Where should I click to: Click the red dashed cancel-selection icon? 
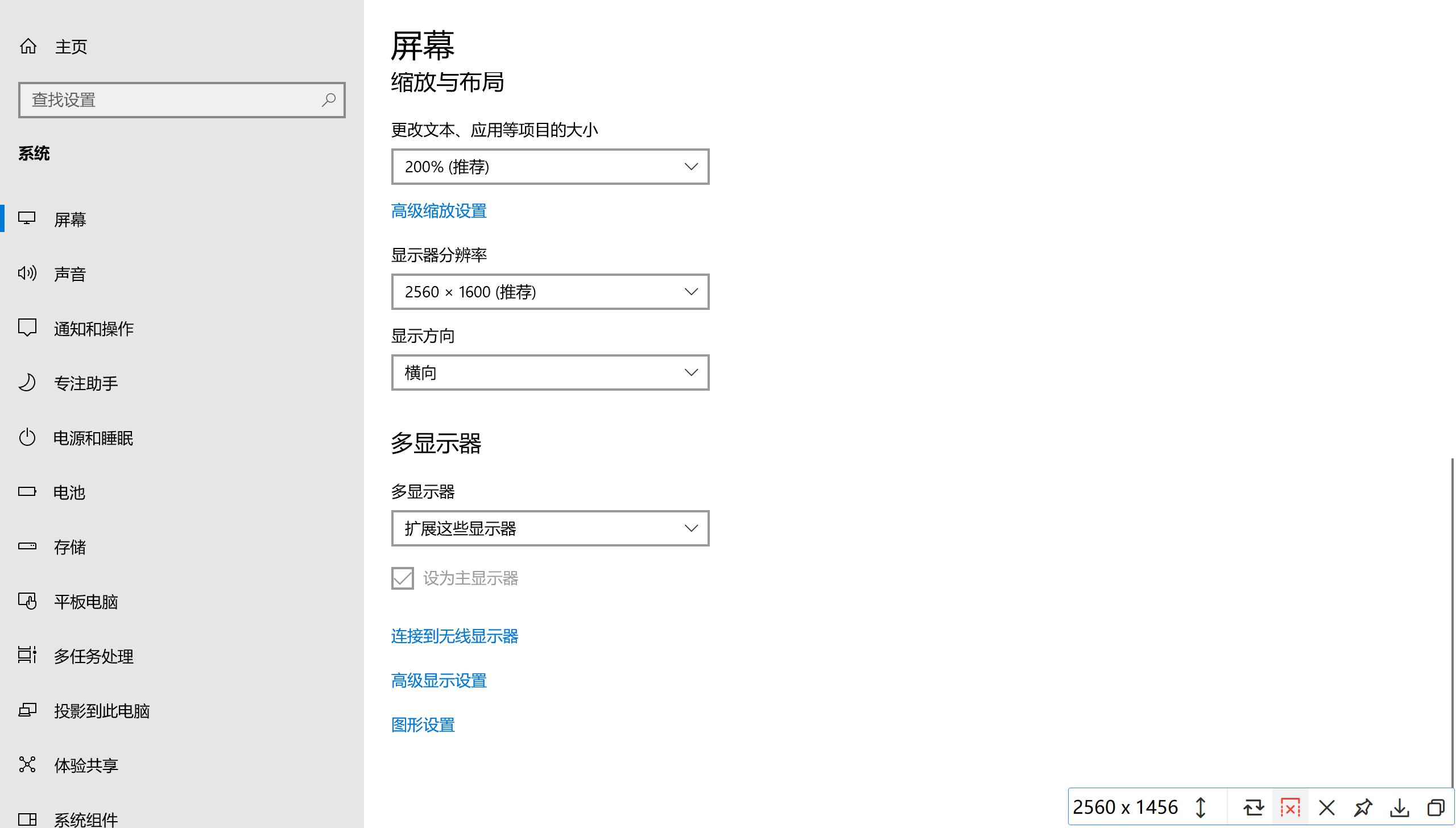coord(1290,808)
